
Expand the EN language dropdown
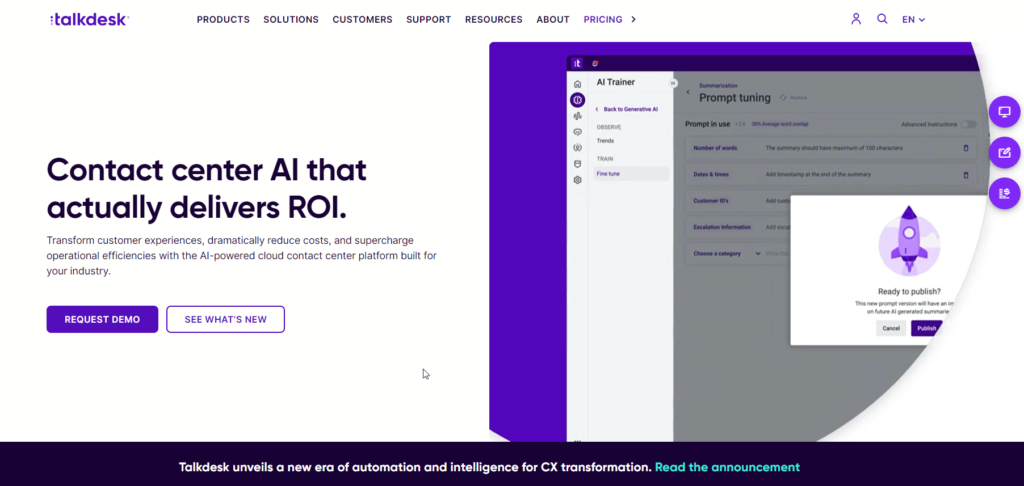click(x=914, y=20)
